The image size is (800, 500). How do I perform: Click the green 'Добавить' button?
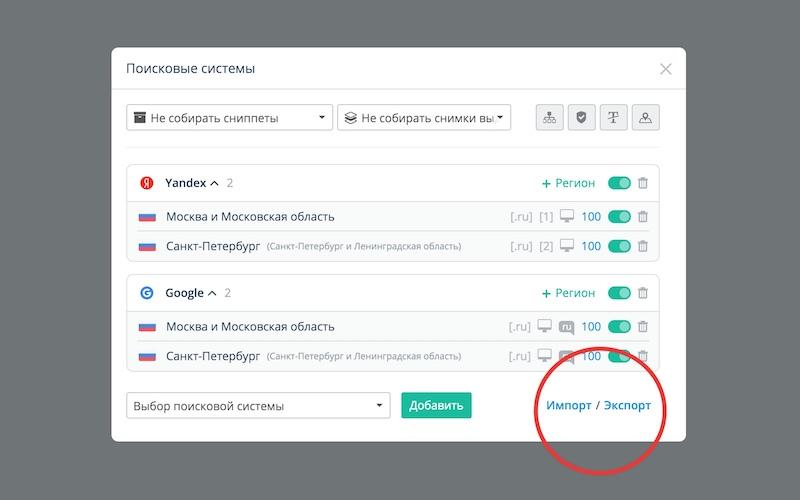pos(436,405)
